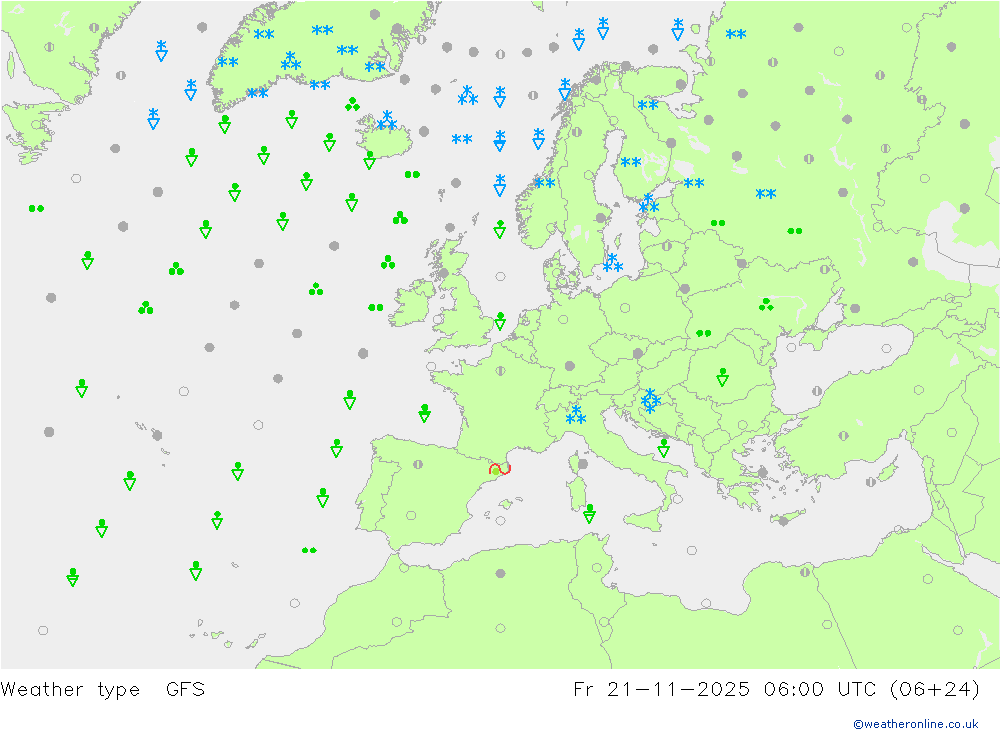
Task: Click the gray cloud dot on the Azores
Action: pos(157,435)
